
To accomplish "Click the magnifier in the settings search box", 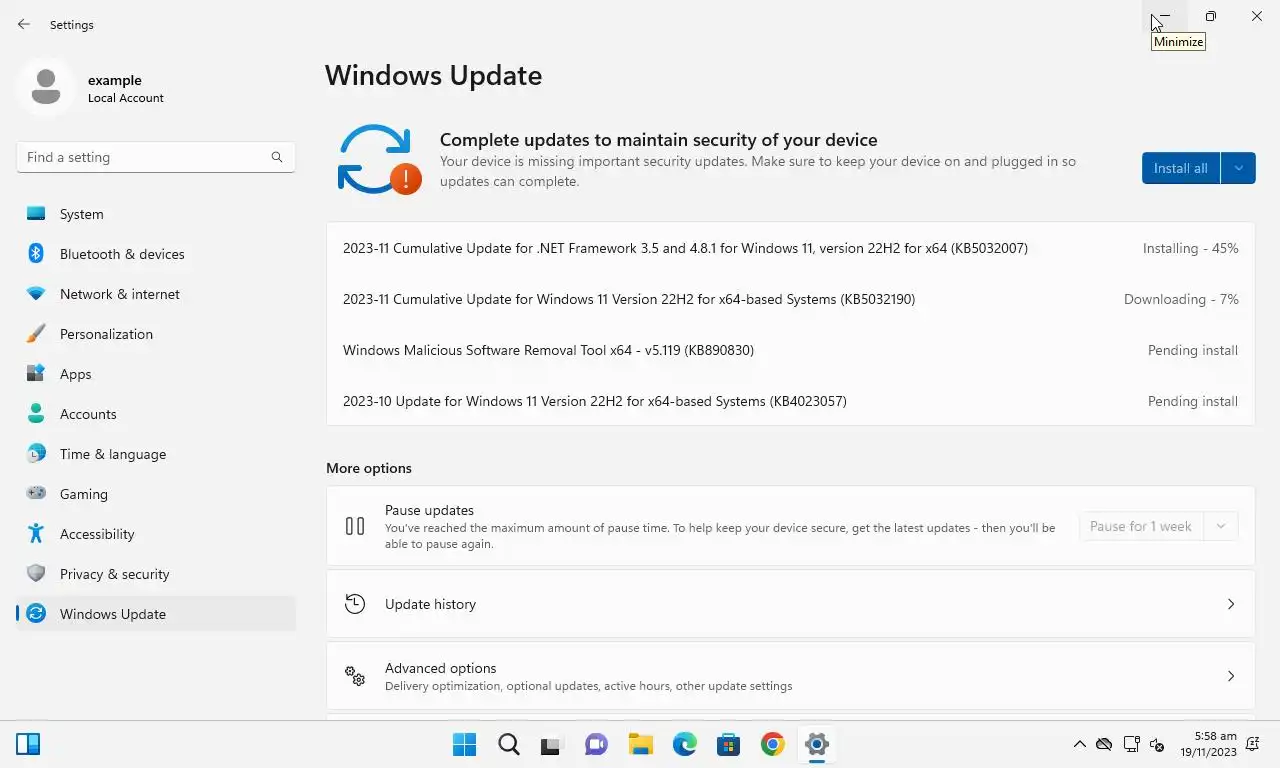I will (x=277, y=157).
